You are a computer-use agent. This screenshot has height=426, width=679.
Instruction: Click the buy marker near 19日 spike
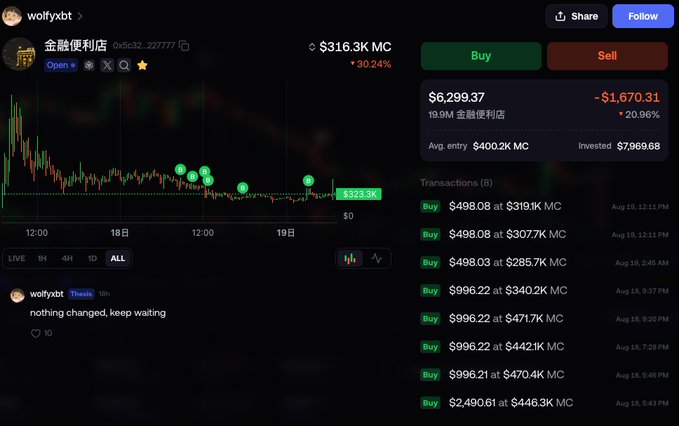click(x=308, y=181)
